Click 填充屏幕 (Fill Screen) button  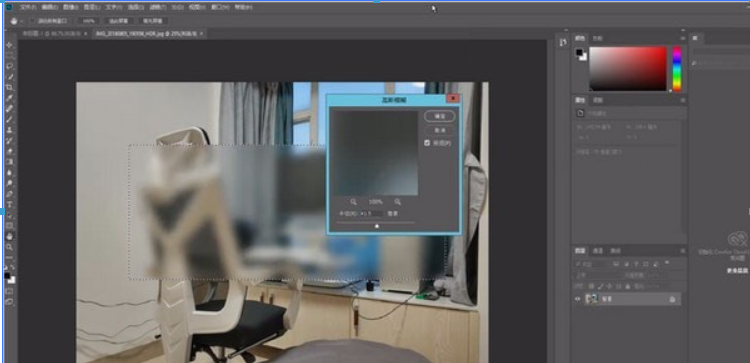(x=153, y=21)
